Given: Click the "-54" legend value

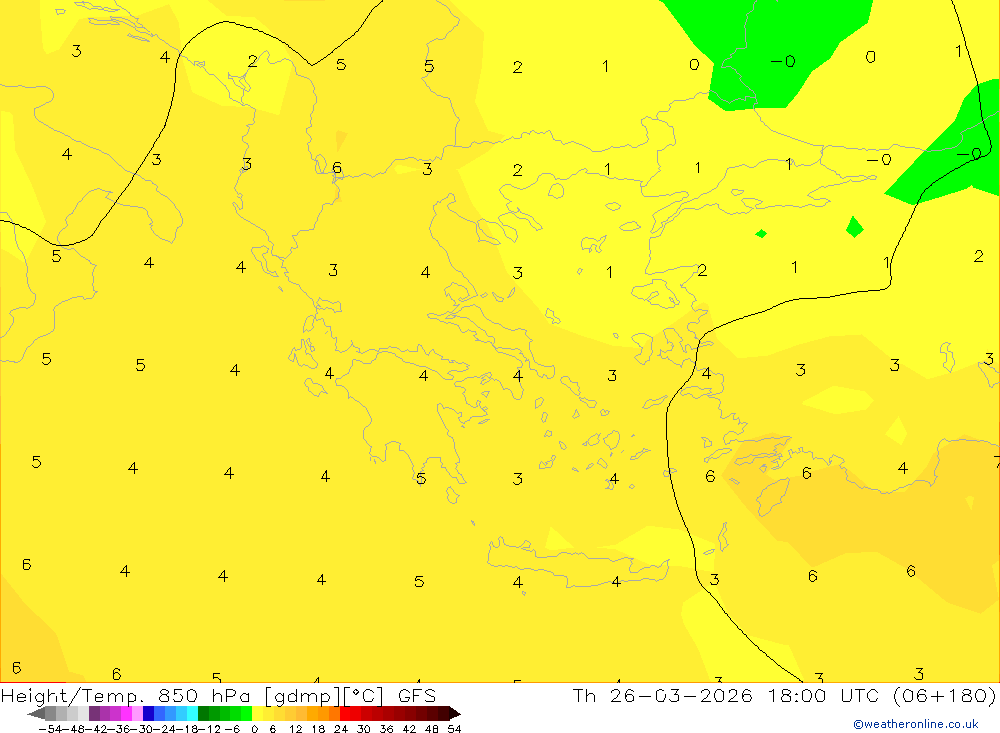Looking at the screenshot, I should point(50,729).
